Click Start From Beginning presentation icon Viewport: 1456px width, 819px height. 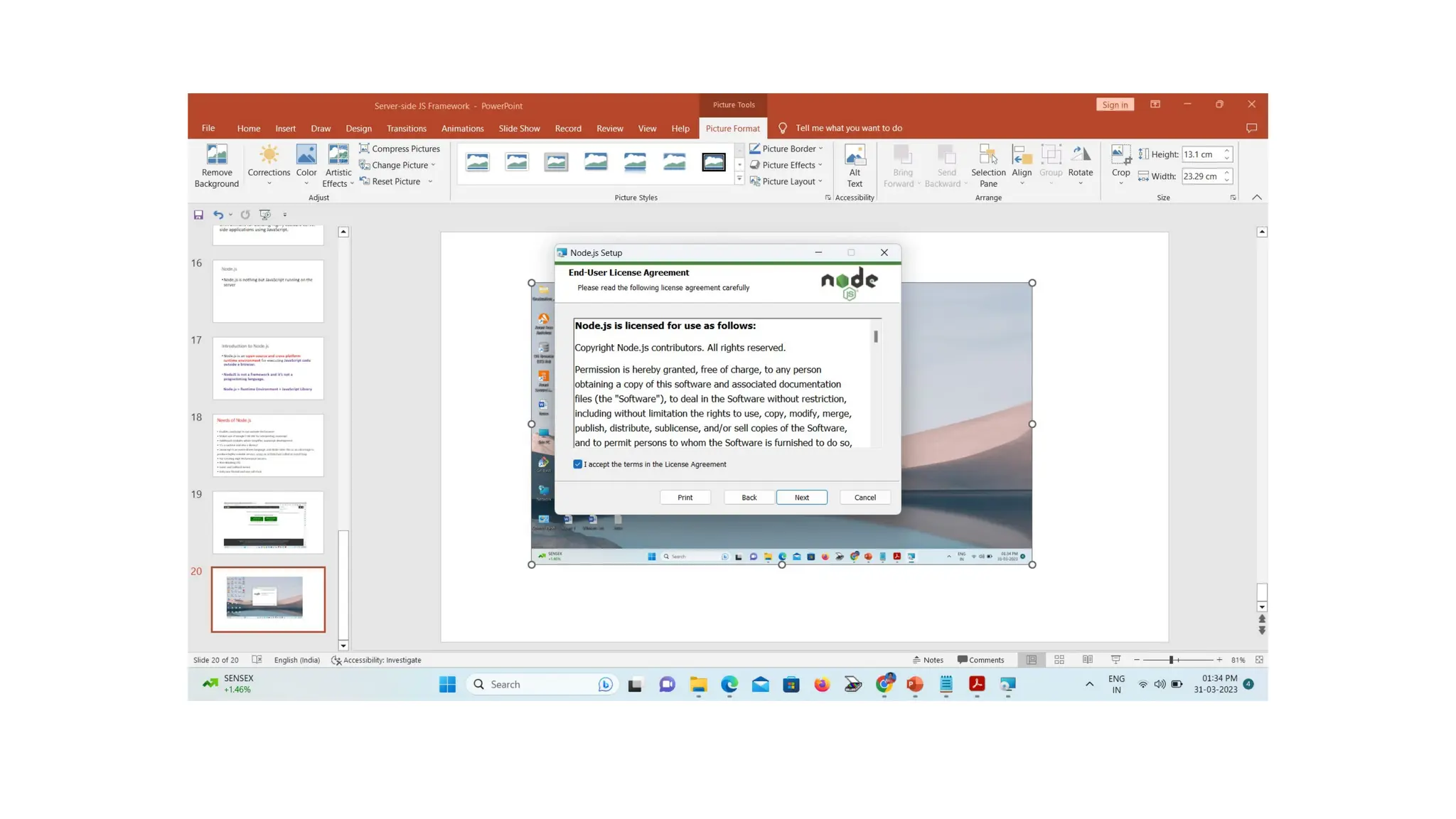265,215
